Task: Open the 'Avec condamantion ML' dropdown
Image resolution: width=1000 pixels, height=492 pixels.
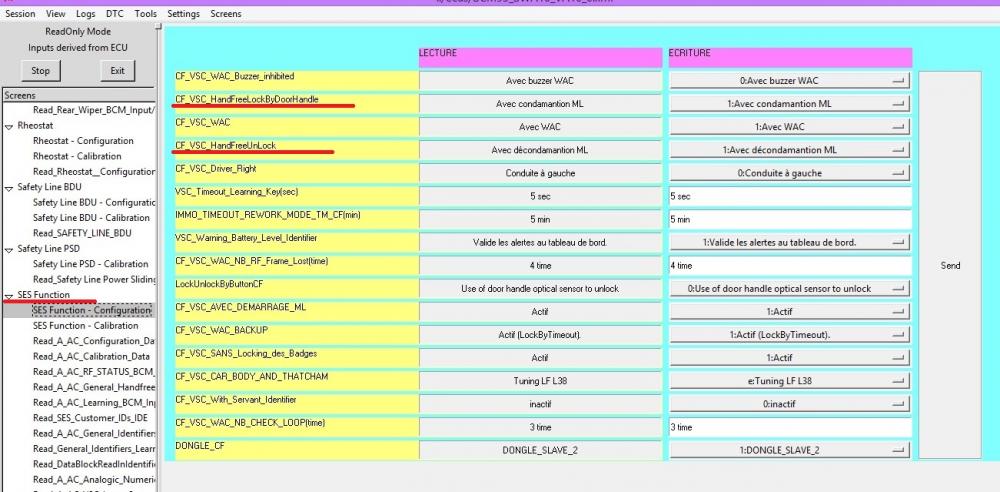Action: pyautogui.click(x=790, y=104)
